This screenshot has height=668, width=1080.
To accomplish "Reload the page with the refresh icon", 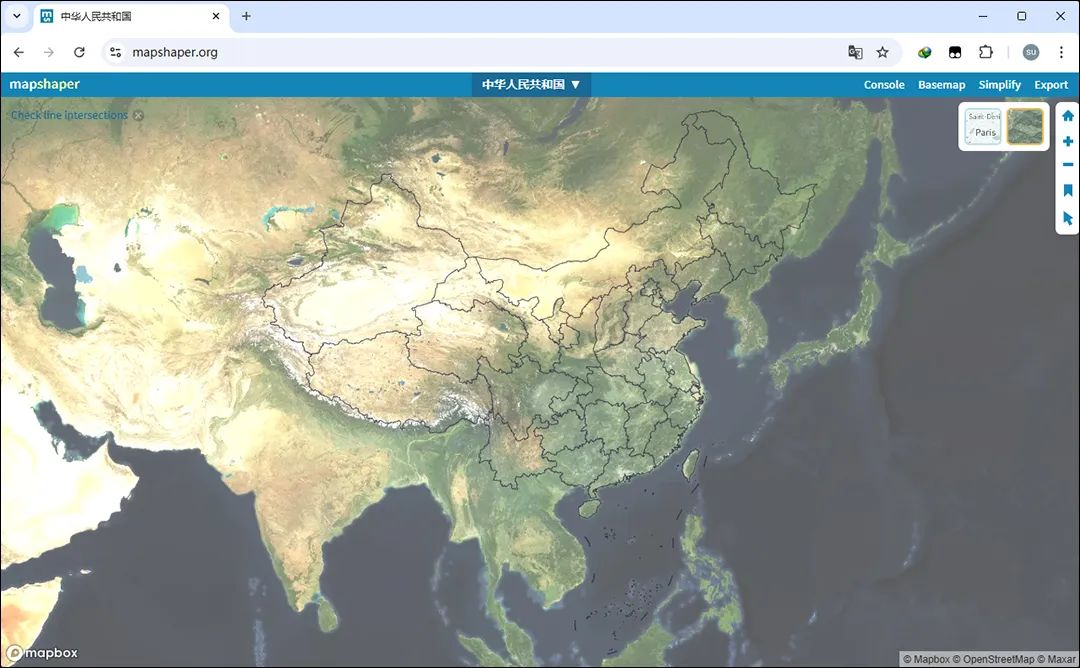I will [x=79, y=52].
